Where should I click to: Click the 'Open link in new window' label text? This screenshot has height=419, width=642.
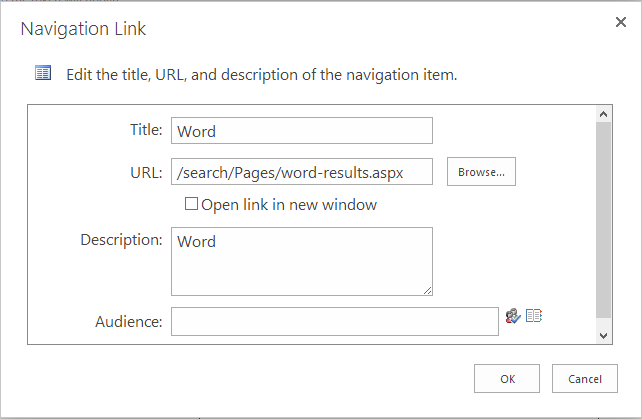pos(289,205)
